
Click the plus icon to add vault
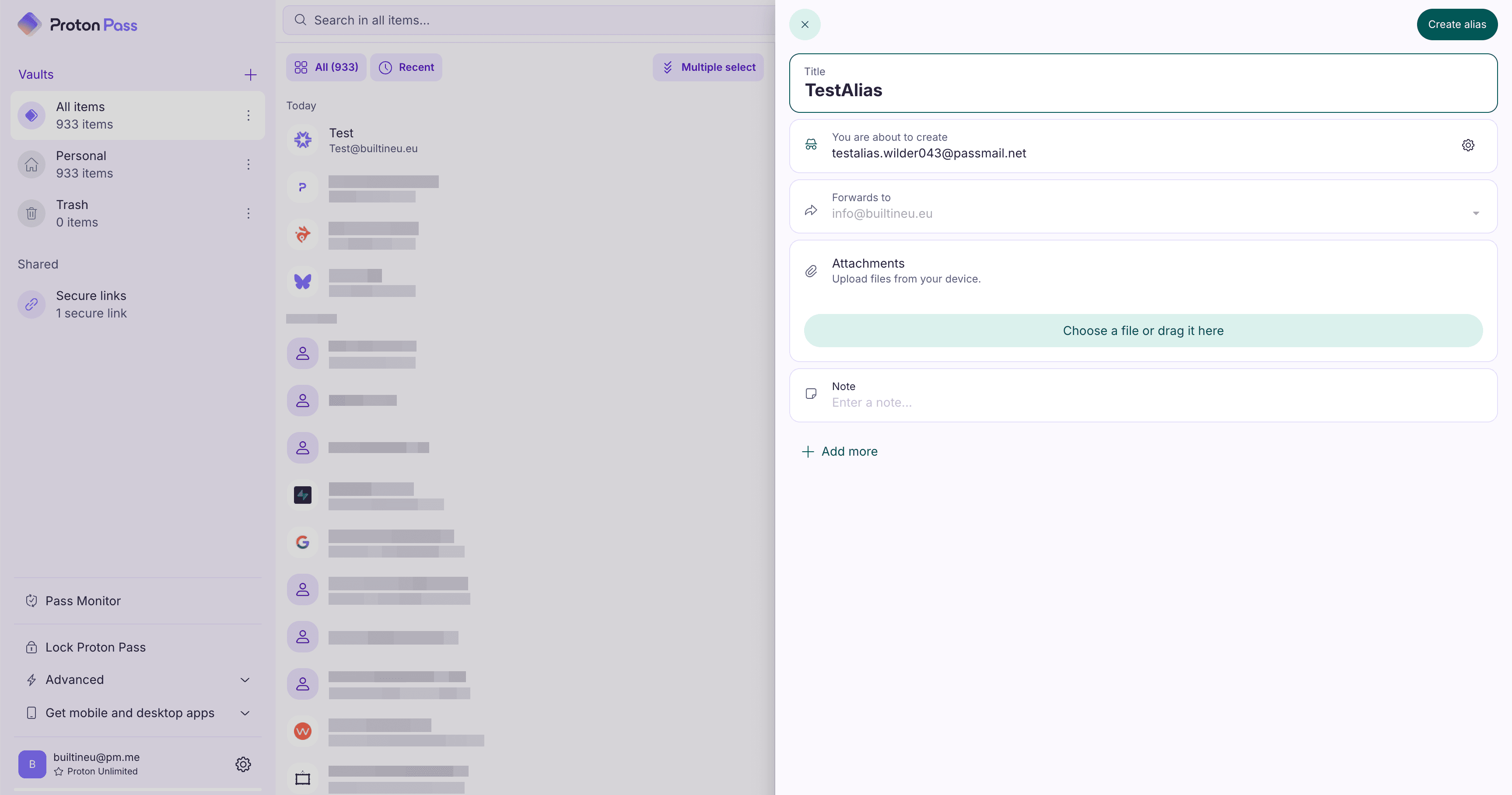tap(251, 74)
